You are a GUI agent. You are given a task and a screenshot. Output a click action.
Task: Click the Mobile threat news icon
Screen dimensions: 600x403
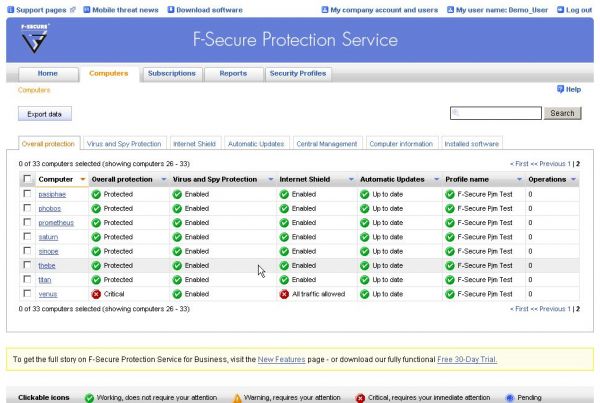pos(87,10)
